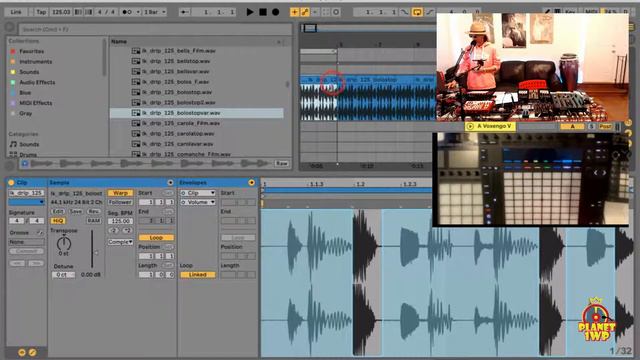Toggle Follow playback button

click(x=184, y=12)
